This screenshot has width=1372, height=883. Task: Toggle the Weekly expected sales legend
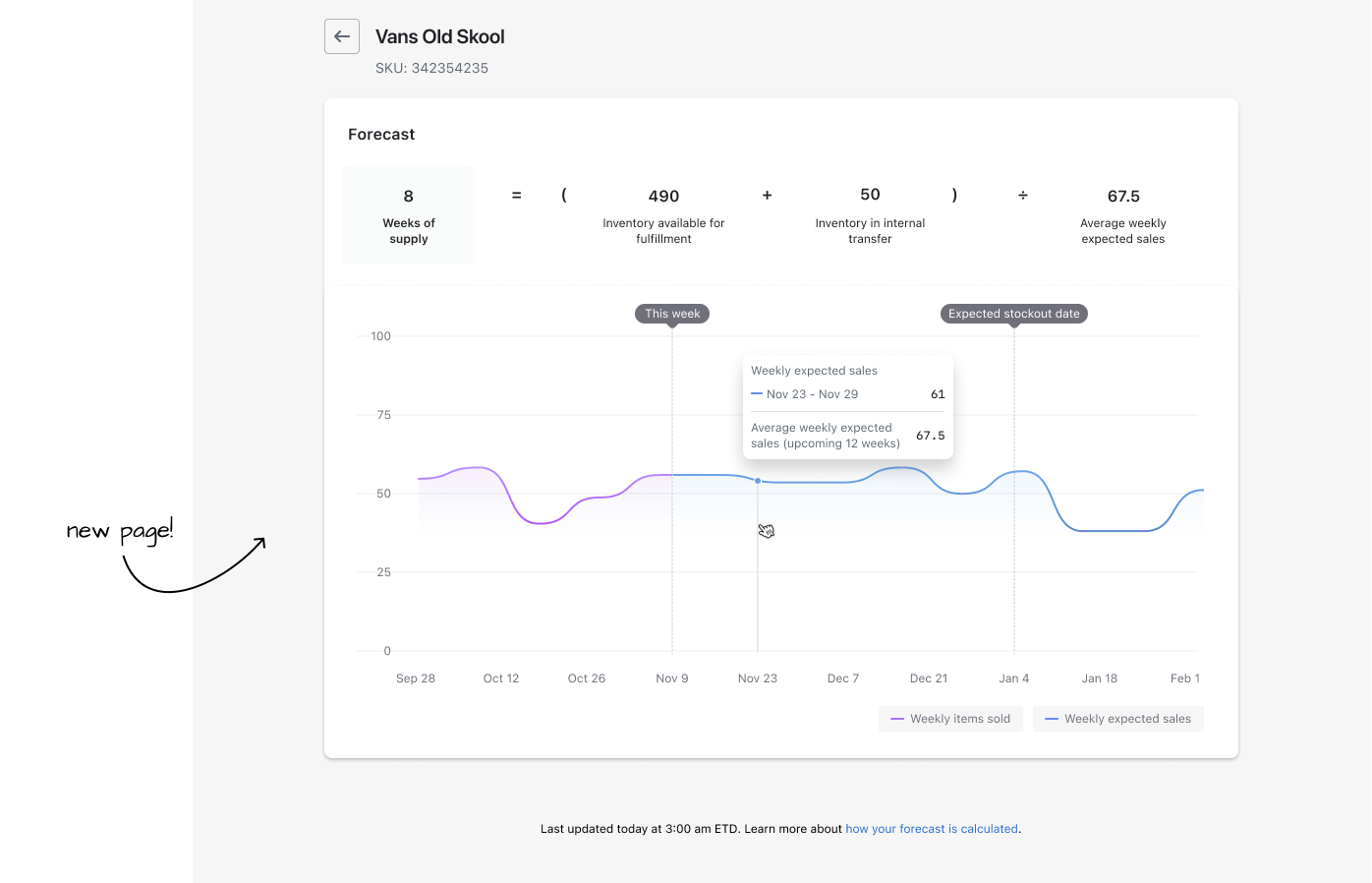tap(1117, 719)
